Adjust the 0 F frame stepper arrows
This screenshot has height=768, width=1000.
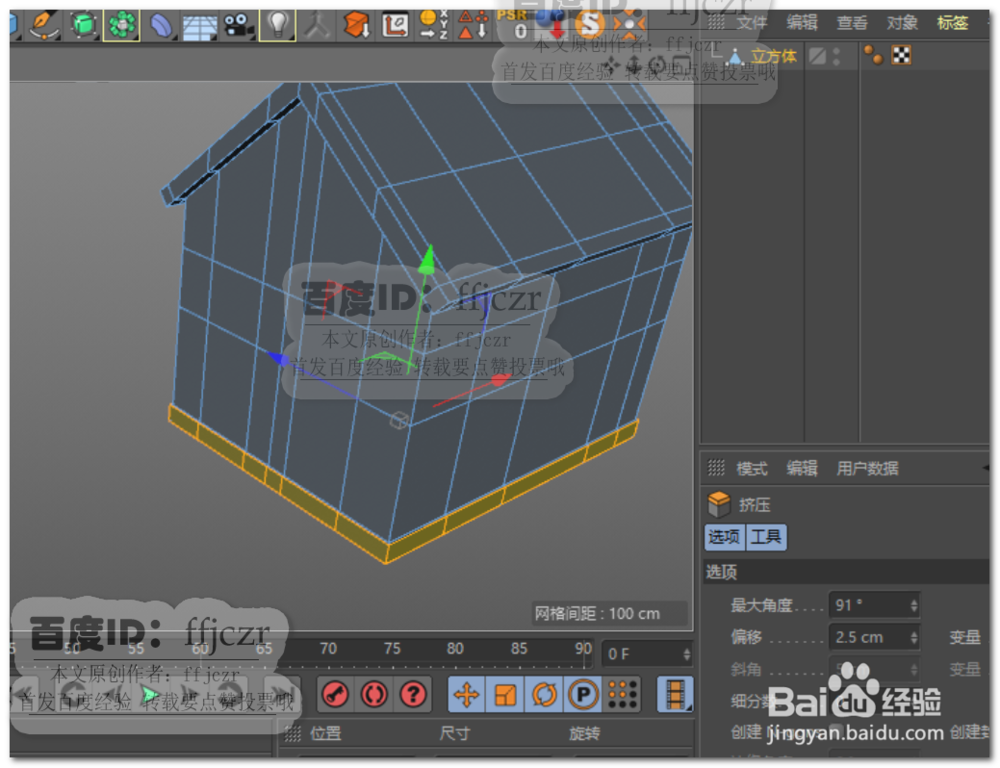pos(686,654)
